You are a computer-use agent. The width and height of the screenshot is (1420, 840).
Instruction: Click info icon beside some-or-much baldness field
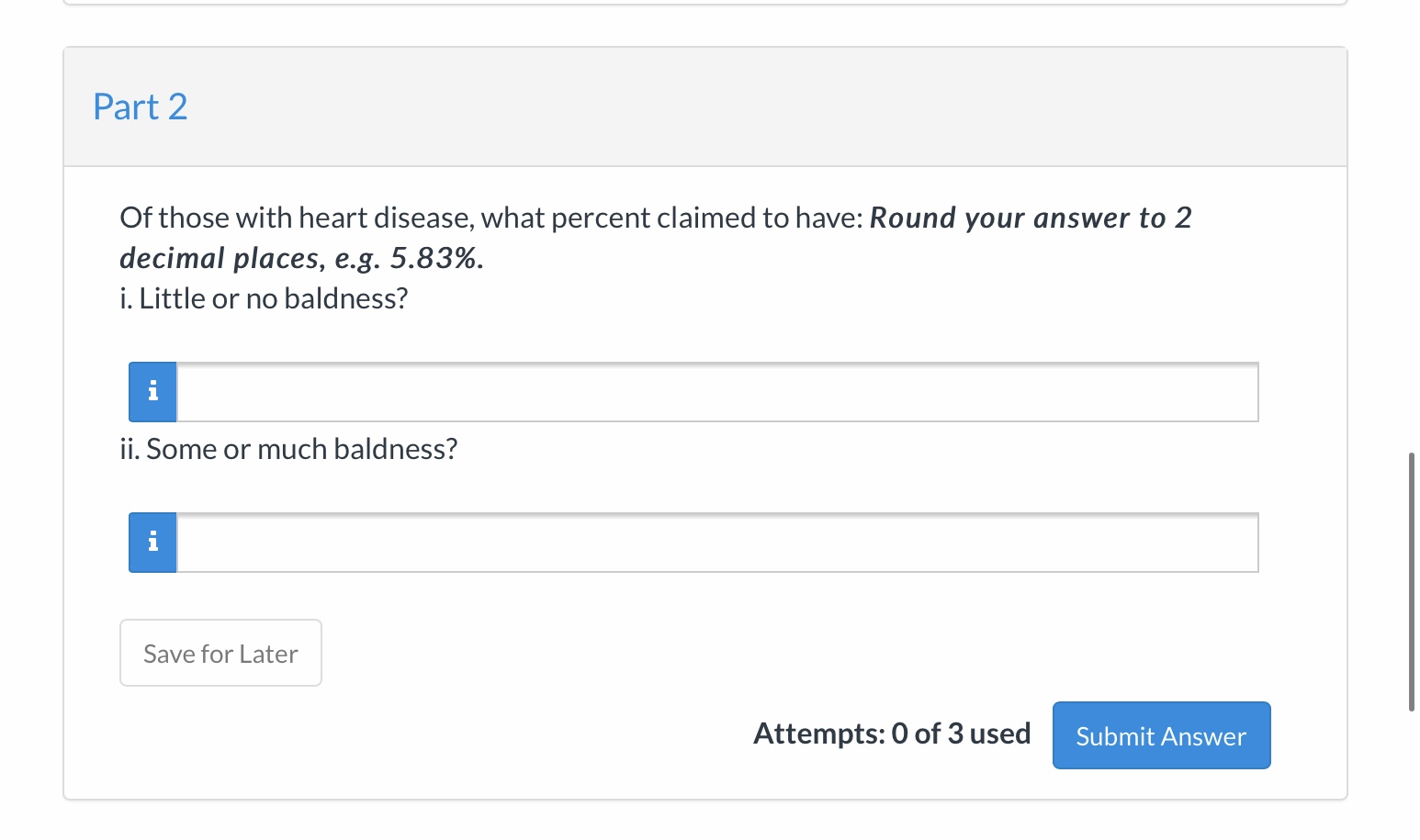(152, 543)
